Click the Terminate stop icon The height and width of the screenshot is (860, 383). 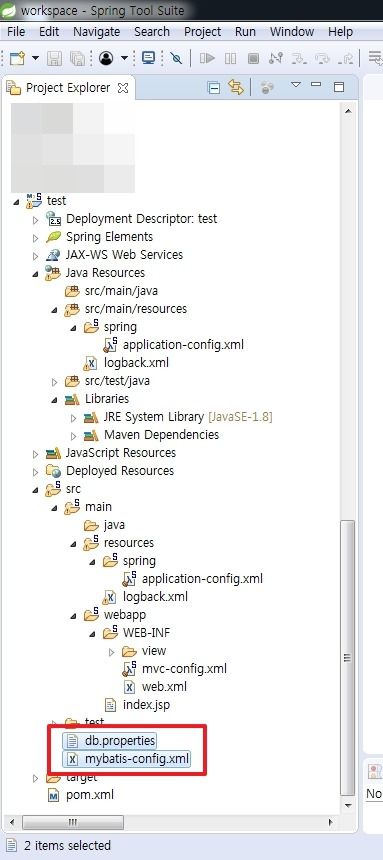[253, 58]
